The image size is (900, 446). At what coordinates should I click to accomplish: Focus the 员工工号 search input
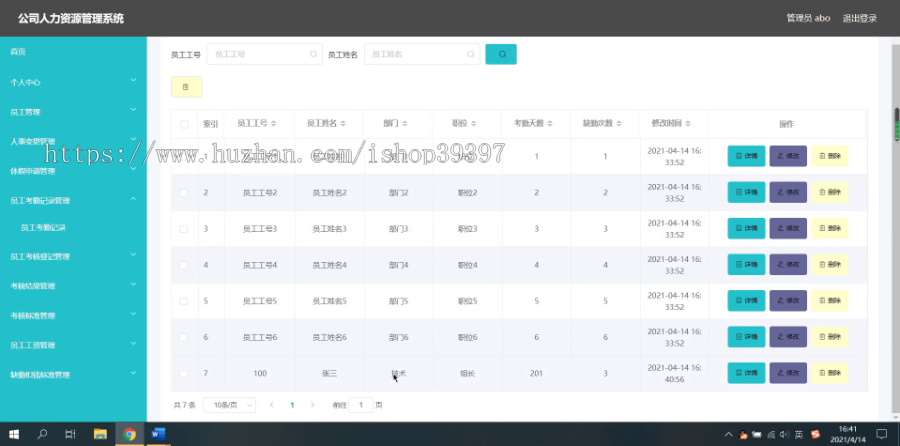[265, 55]
